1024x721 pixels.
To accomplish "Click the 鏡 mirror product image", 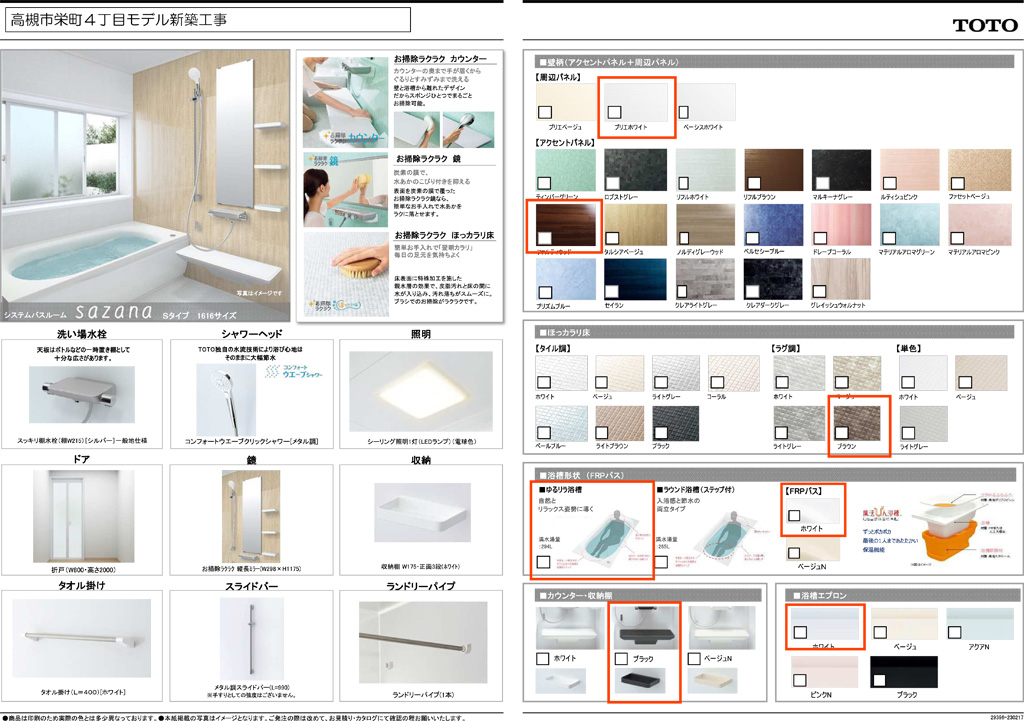I will [x=251, y=516].
